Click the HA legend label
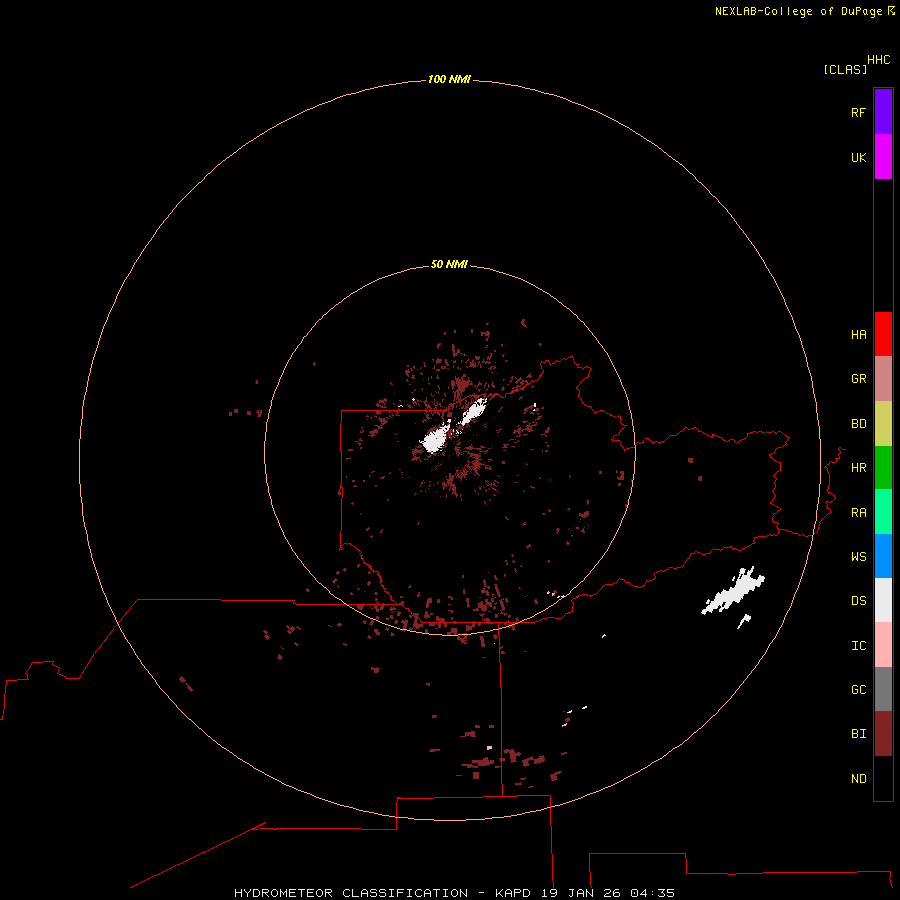Image resolution: width=900 pixels, height=900 pixels. point(858,335)
